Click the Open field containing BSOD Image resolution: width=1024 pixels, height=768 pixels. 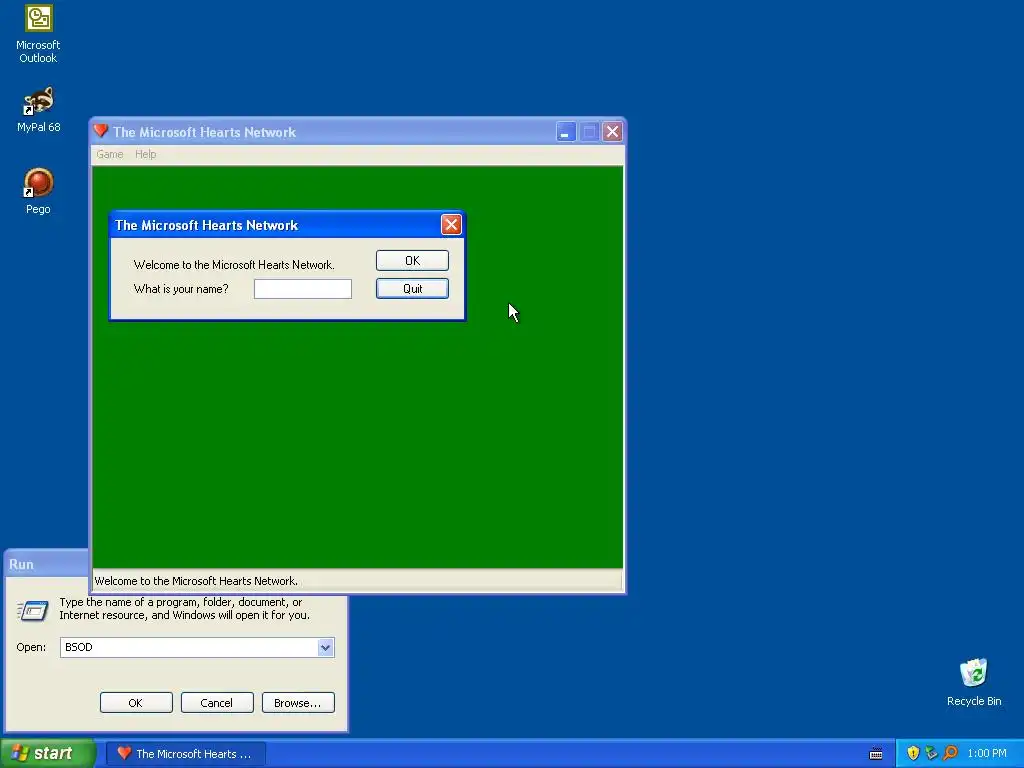tap(189, 647)
